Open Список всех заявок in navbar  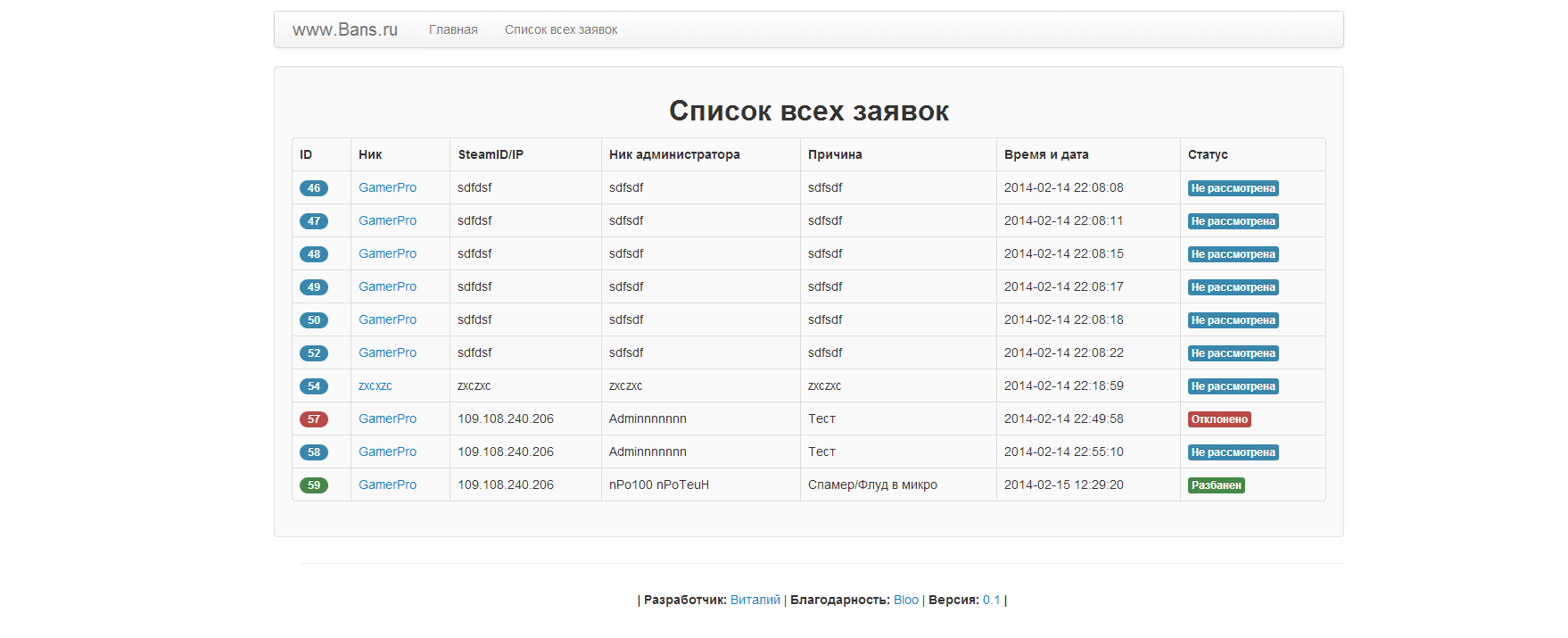point(561,29)
